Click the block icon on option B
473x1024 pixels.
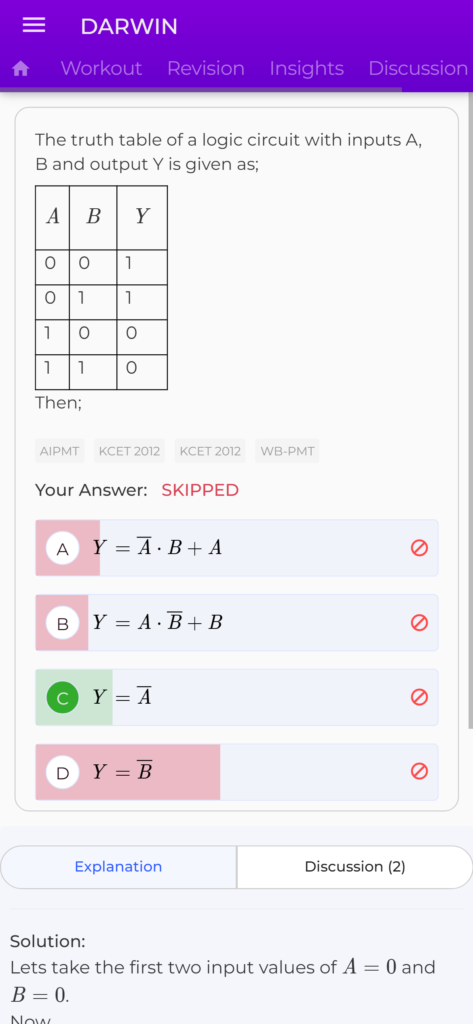419,623
